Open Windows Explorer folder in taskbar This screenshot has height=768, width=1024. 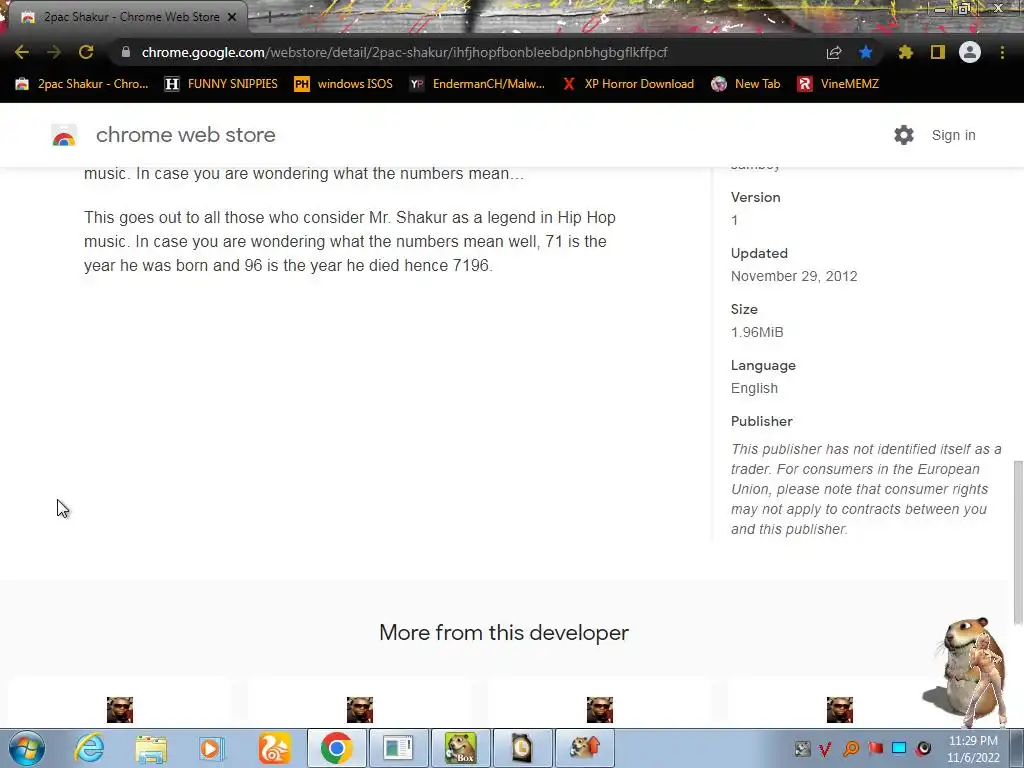point(151,749)
